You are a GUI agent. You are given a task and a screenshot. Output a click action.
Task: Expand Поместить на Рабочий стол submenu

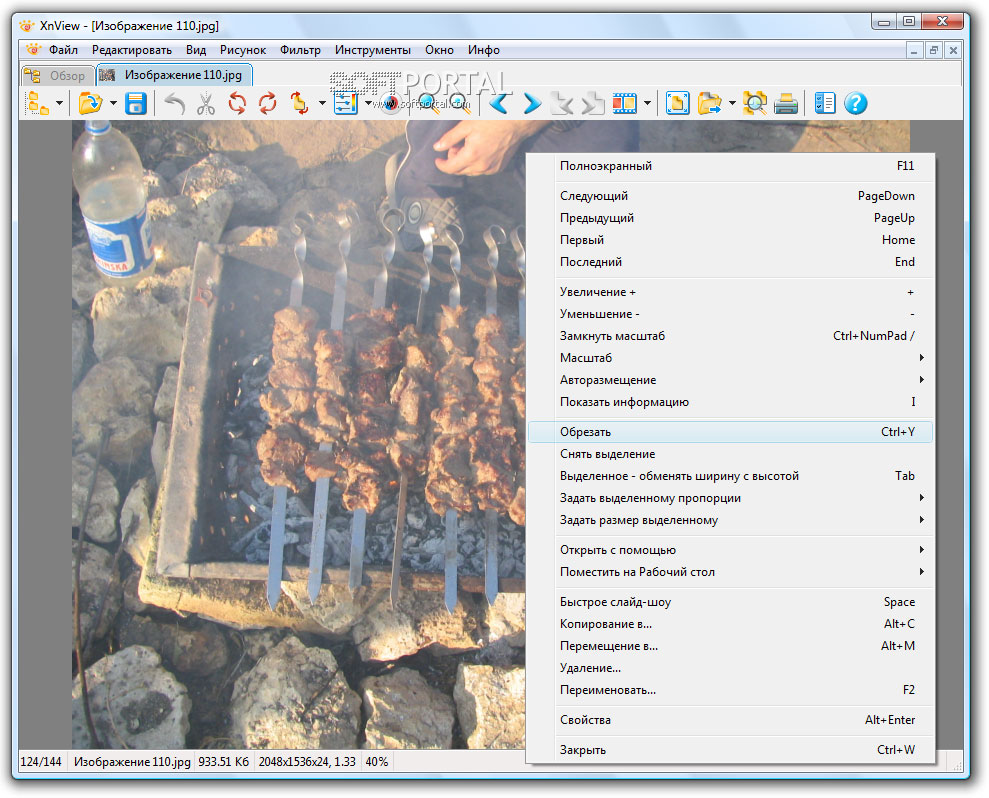(x=730, y=572)
